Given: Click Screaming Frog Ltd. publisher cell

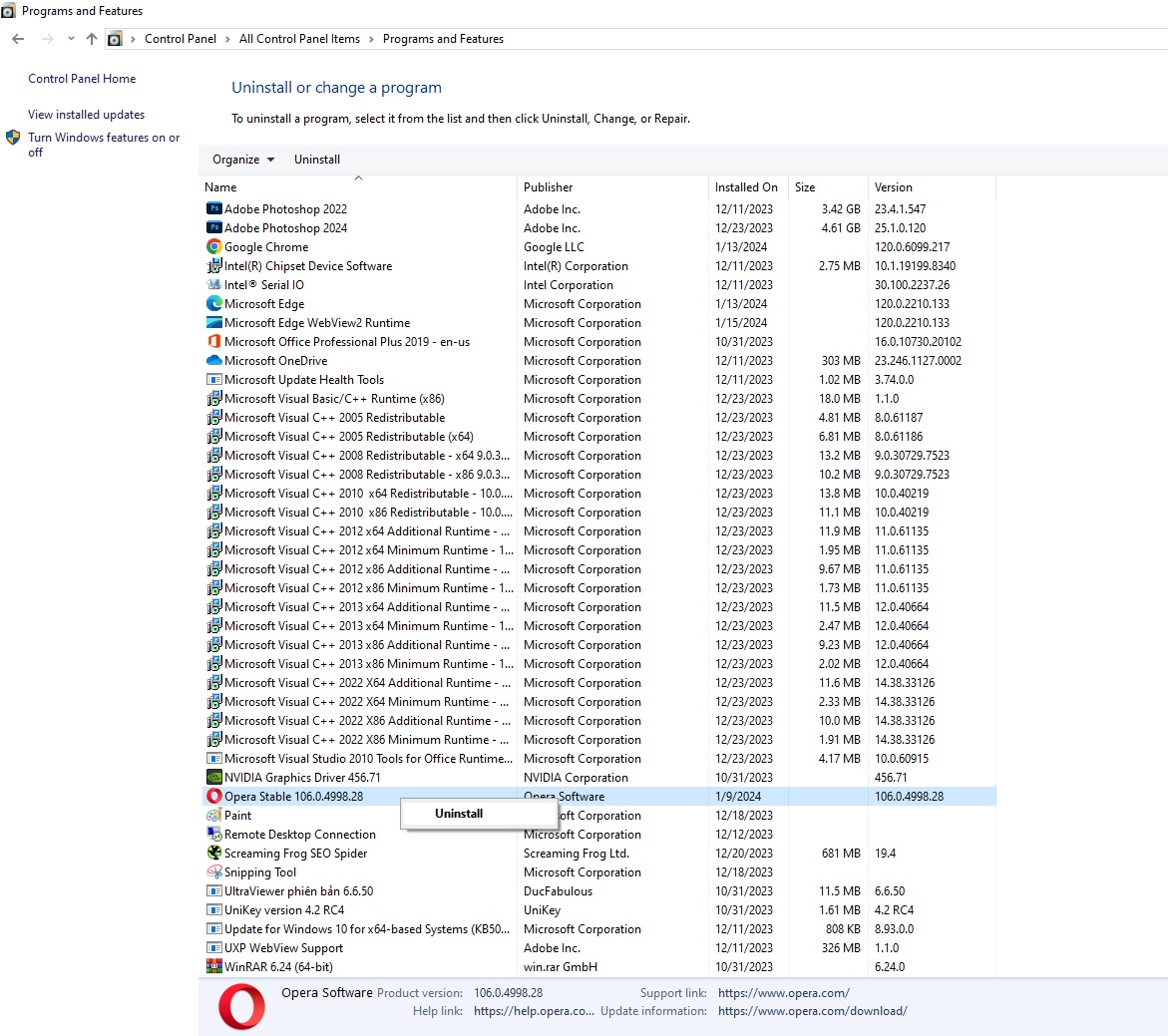Looking at the screenshot, I should (x=577, y=853).
